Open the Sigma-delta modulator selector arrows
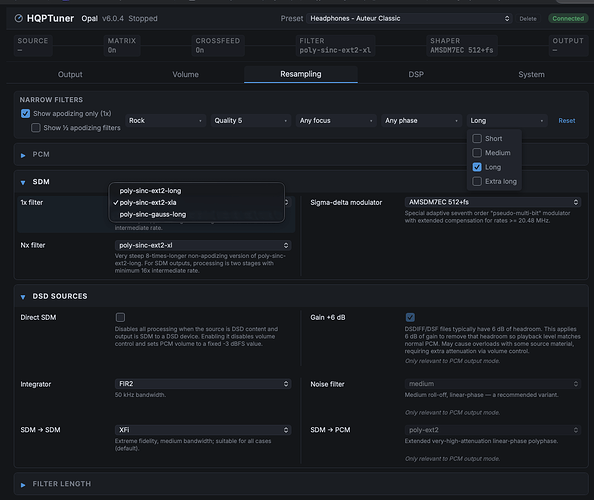 tap(576, 202)
